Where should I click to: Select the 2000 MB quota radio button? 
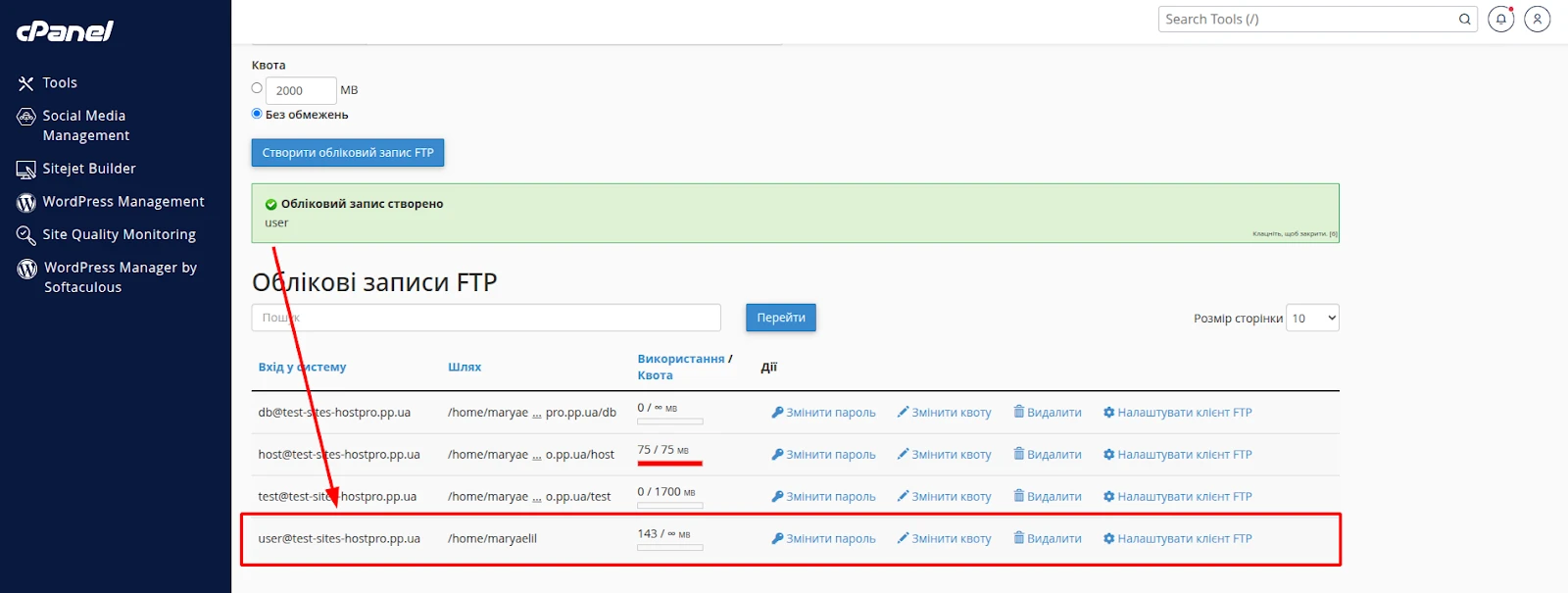click(257, 88)
